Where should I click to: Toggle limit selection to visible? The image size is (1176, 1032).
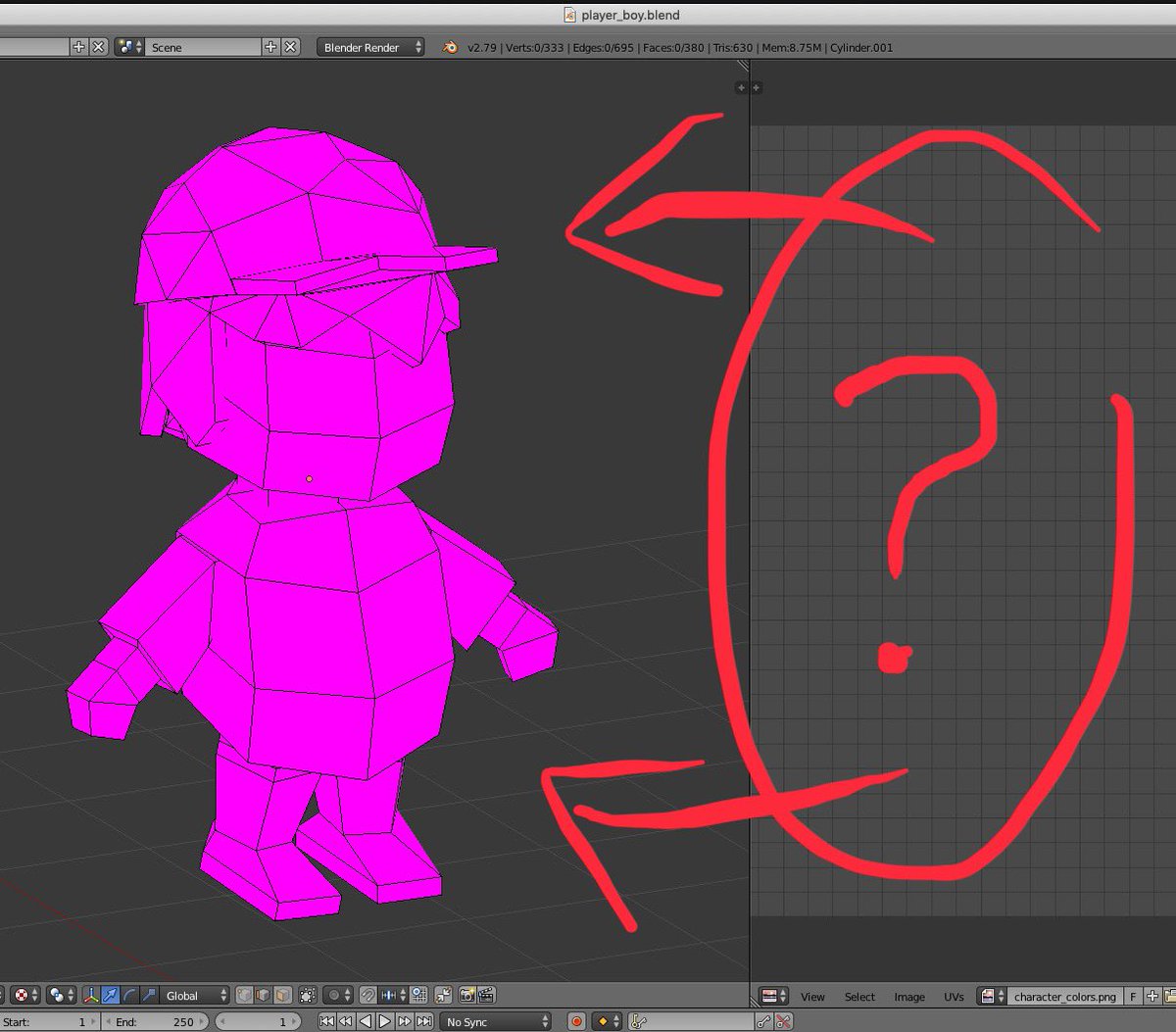307,996
